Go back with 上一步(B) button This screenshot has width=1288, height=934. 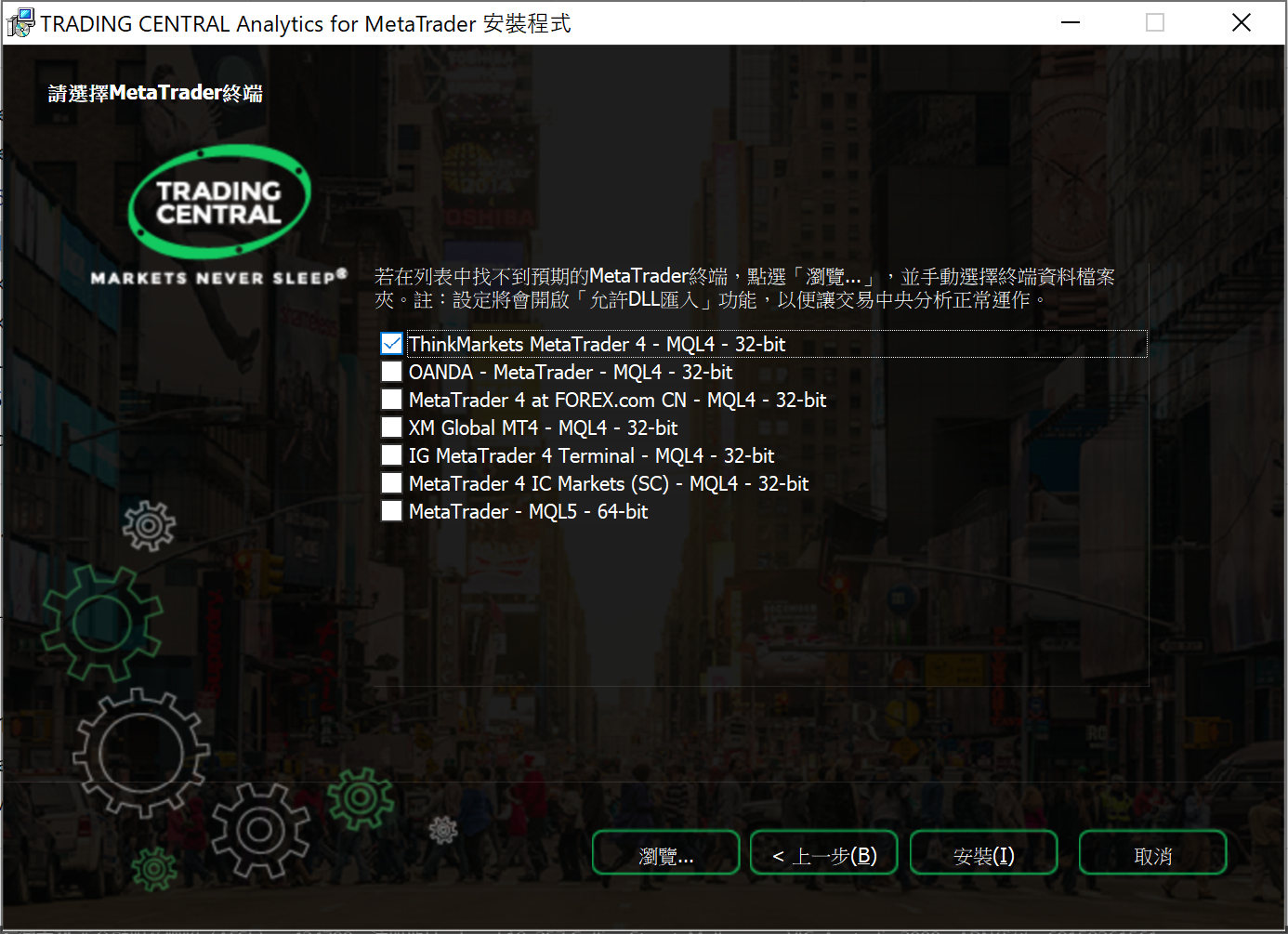point(824,853)
